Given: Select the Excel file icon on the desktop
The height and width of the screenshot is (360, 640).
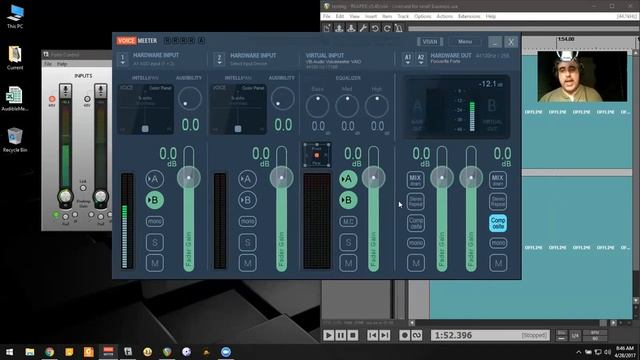Looking at the screenshot, I should [15, 99].
